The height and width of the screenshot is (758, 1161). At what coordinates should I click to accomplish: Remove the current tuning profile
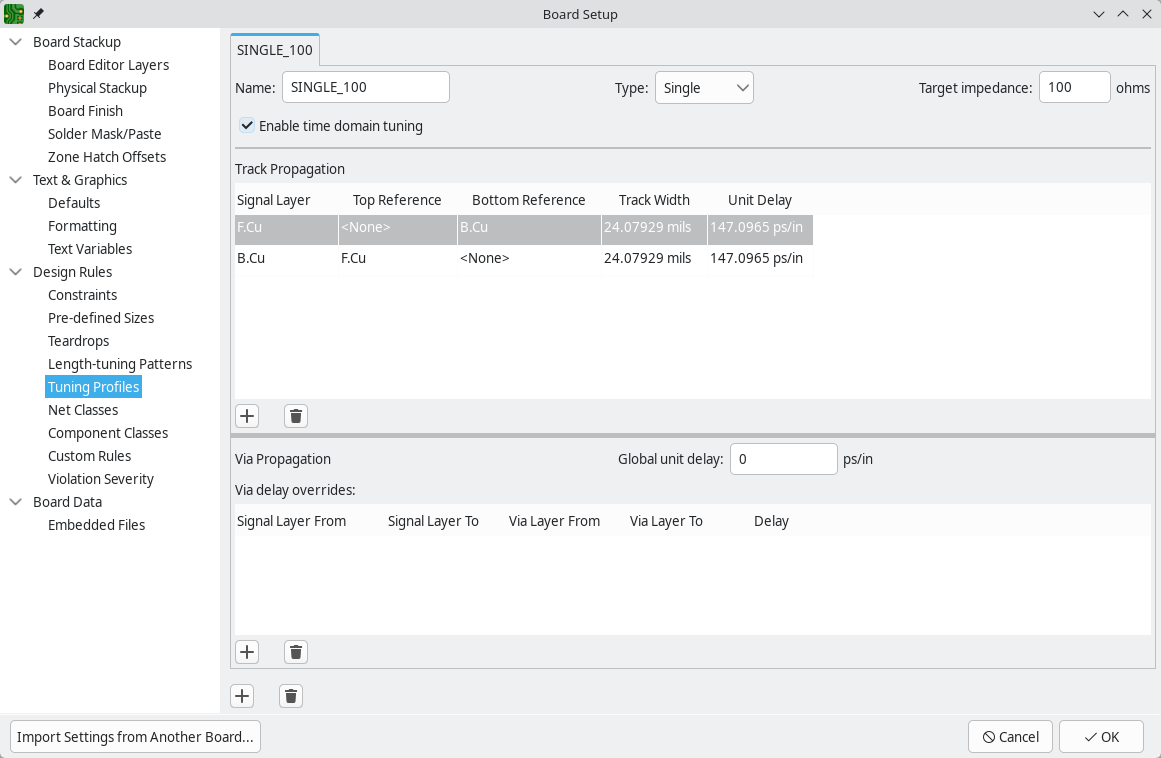(290, 696)
